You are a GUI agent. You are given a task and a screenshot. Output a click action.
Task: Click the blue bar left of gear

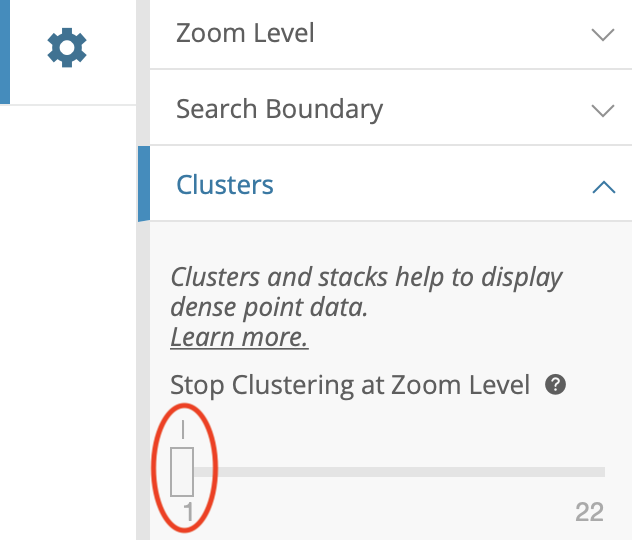tap(5, 52)
